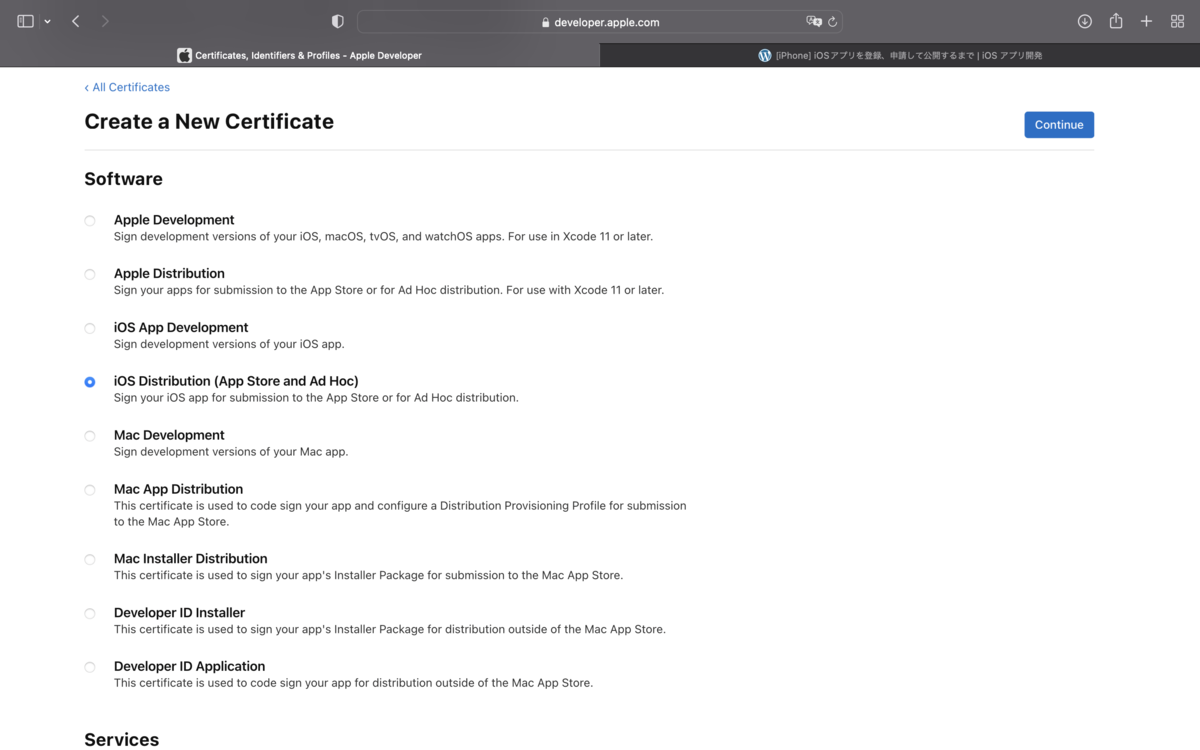The width and height of the screenshot is (1200, 750).
Task: Switch to the iOS アプリ開発 WordPress tab
Action: pos(900,55)
